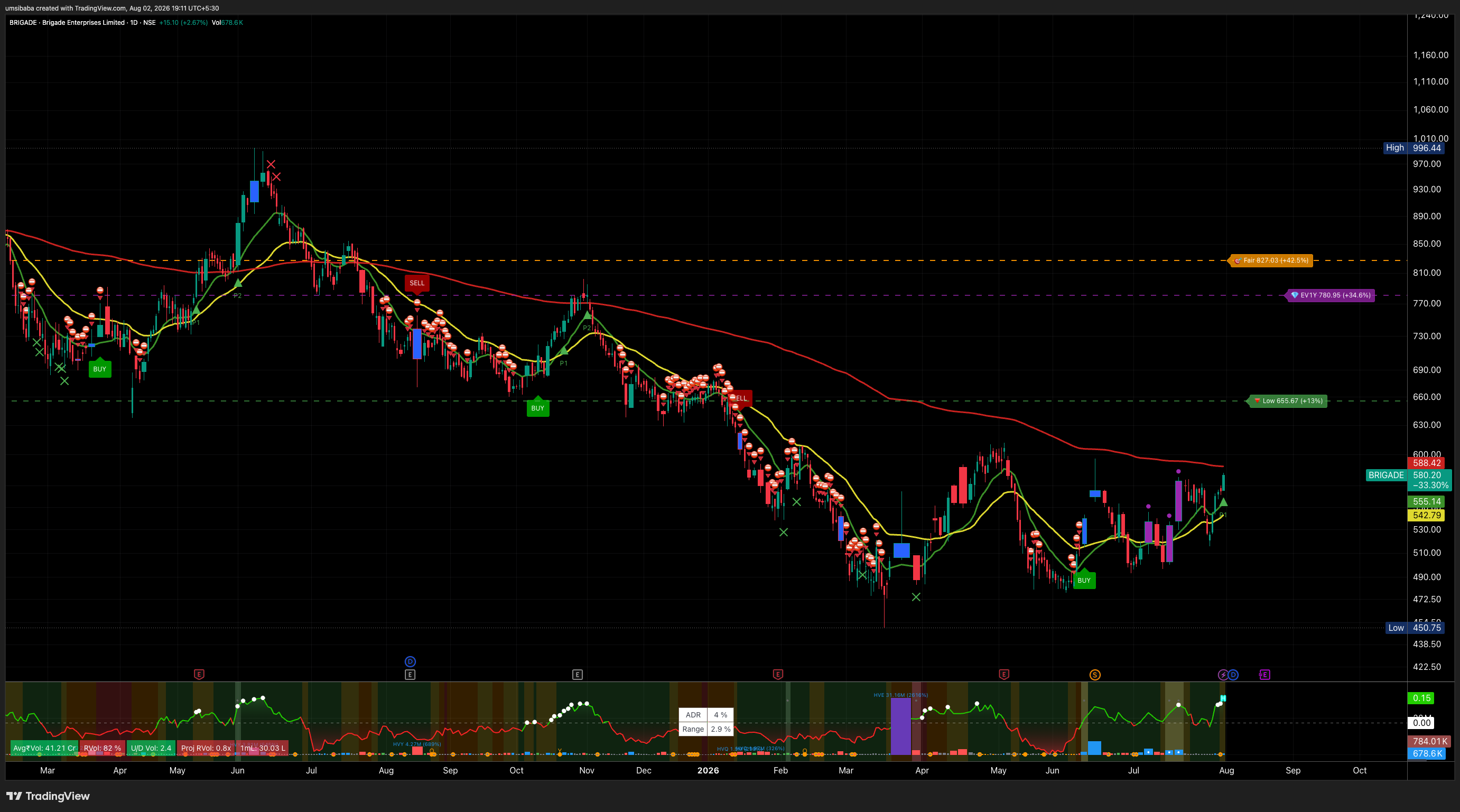Screen dimensions: 1460x812
Task: Click the purple dot above the tallest purple candle
Action: click(x=1178, y=471)
